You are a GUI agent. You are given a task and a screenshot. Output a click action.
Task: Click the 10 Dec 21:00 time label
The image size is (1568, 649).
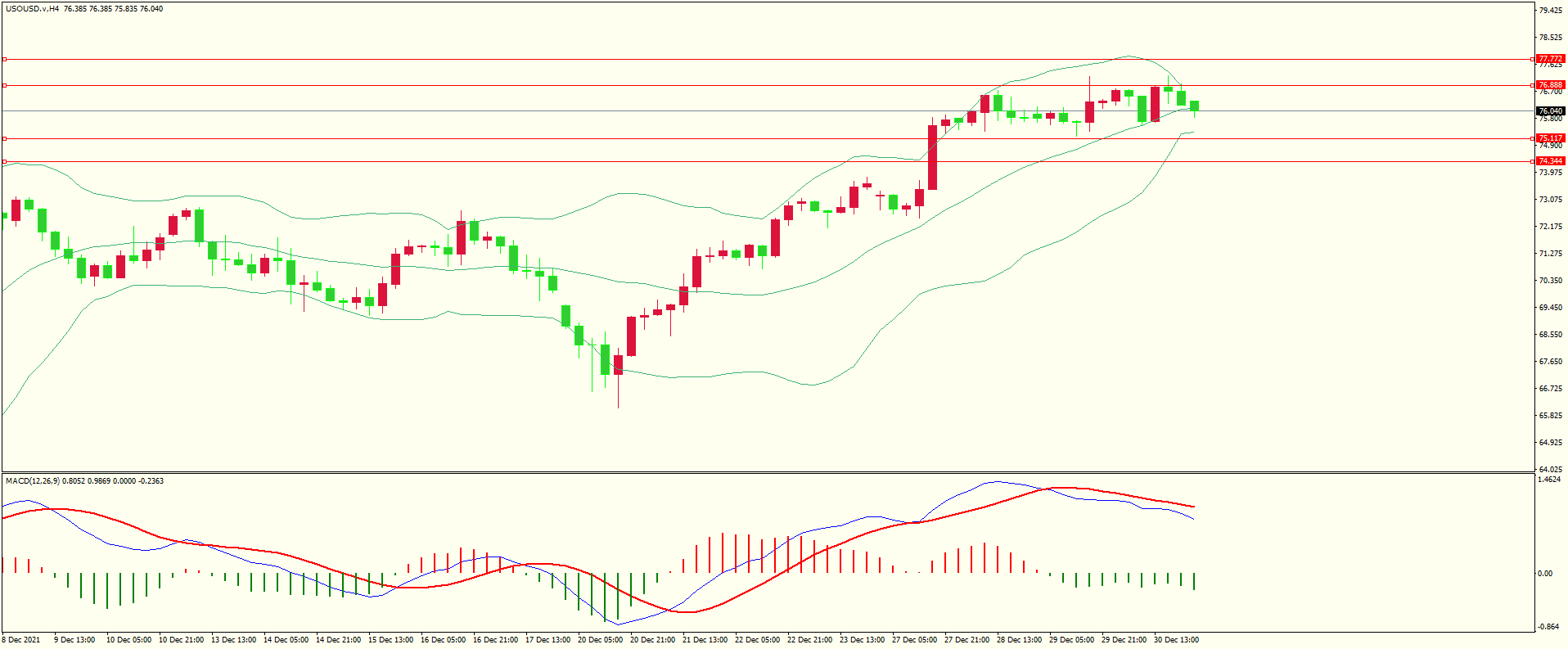pos(181,640)
